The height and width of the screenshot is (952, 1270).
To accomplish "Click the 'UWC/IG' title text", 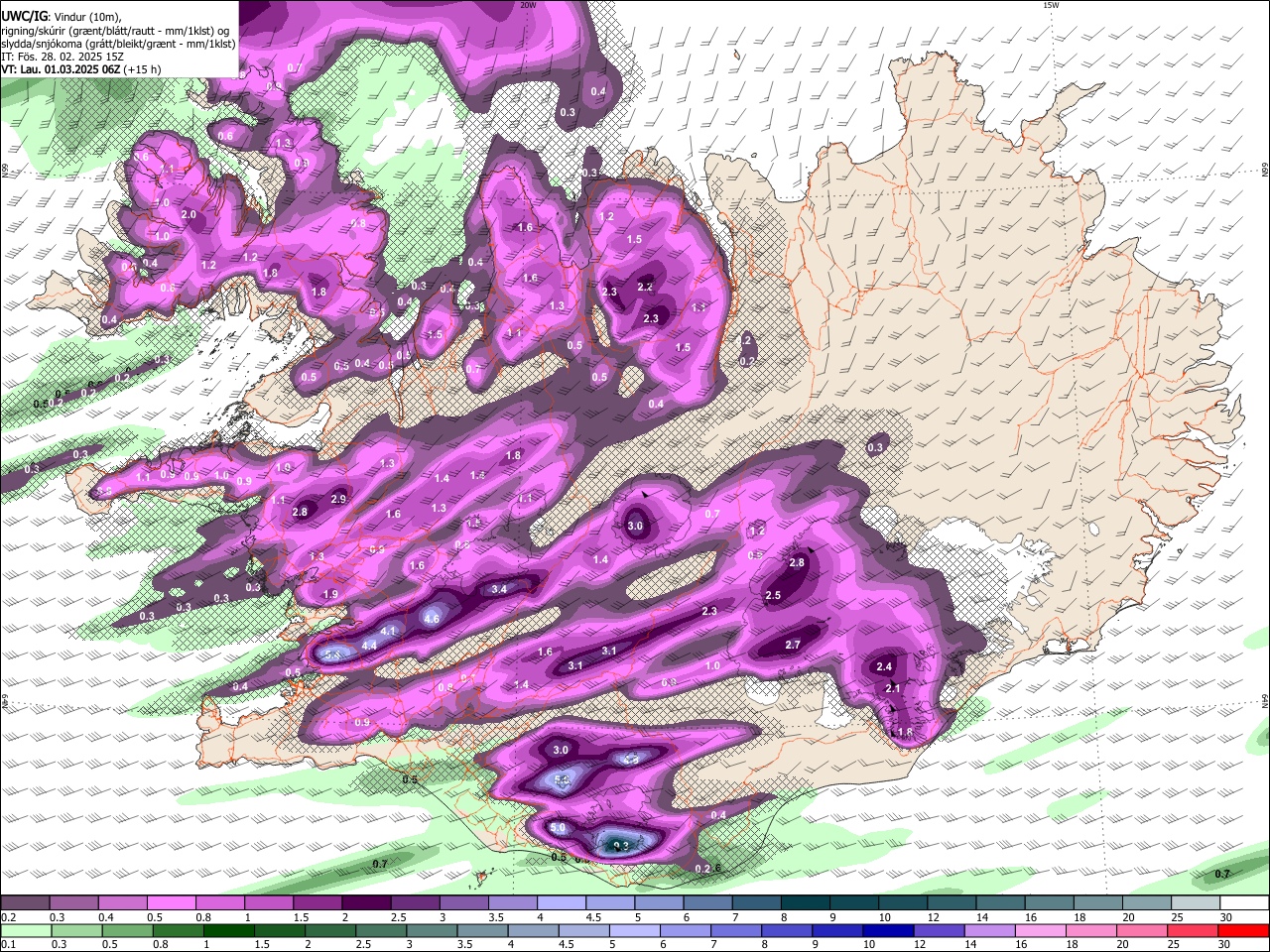I will [x=24, y=16].
